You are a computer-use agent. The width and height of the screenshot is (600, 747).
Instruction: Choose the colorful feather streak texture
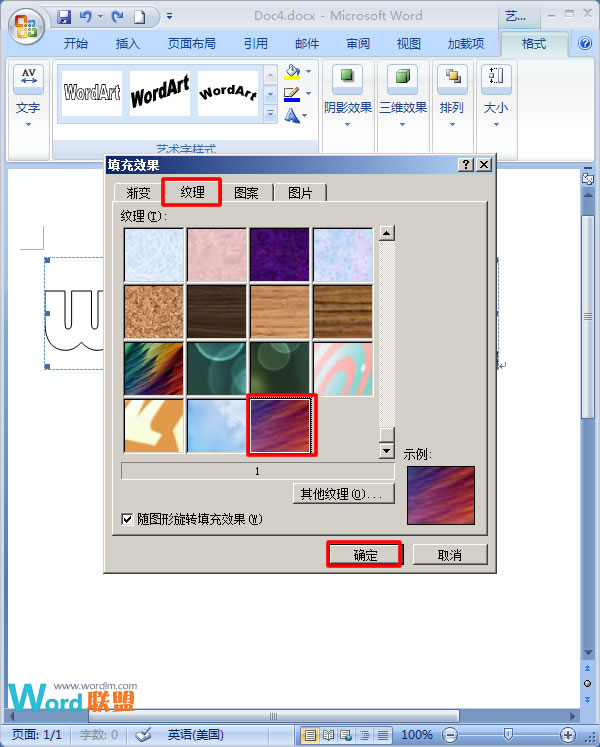tap(153, 369)
